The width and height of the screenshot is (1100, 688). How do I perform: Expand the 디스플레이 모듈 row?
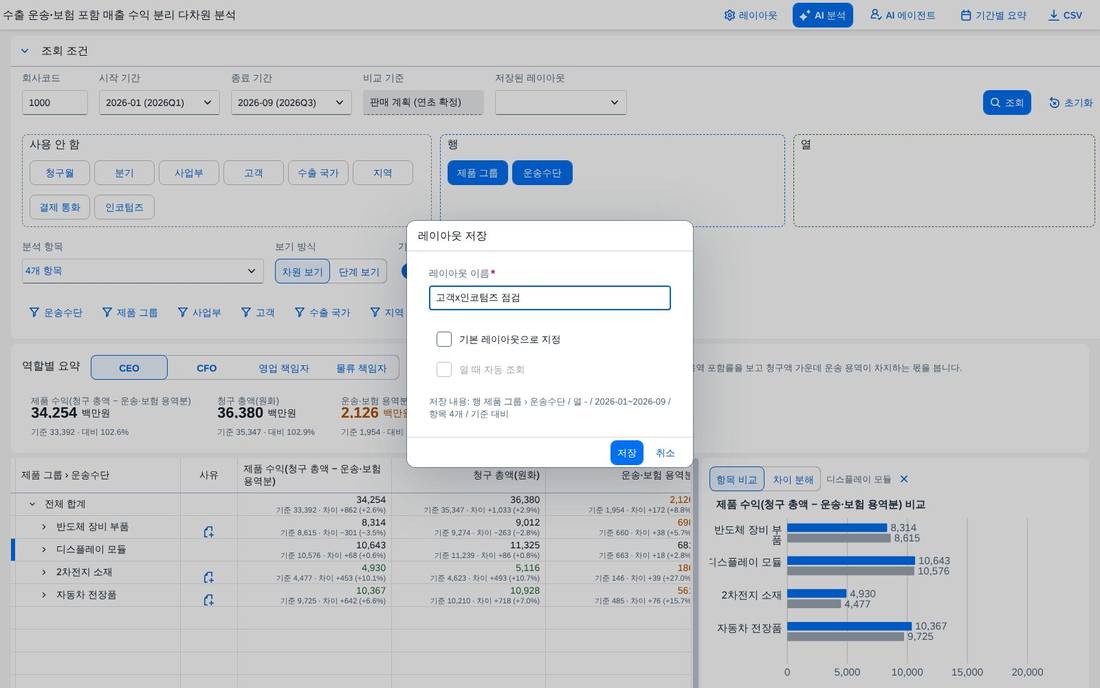43,549
